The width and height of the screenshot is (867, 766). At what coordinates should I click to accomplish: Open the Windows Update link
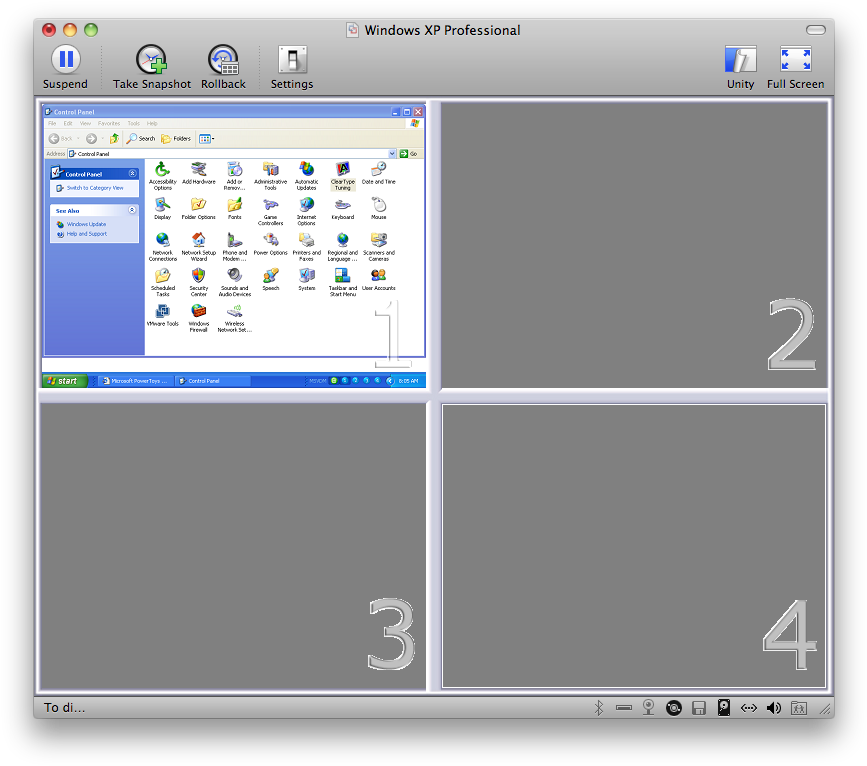point(86,224)
